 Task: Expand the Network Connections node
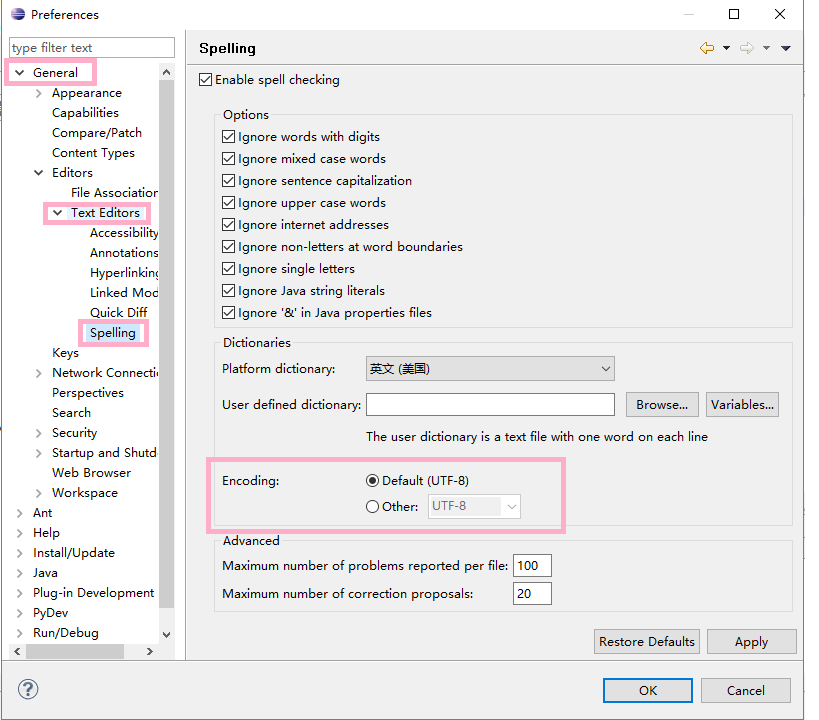point(39,373)
